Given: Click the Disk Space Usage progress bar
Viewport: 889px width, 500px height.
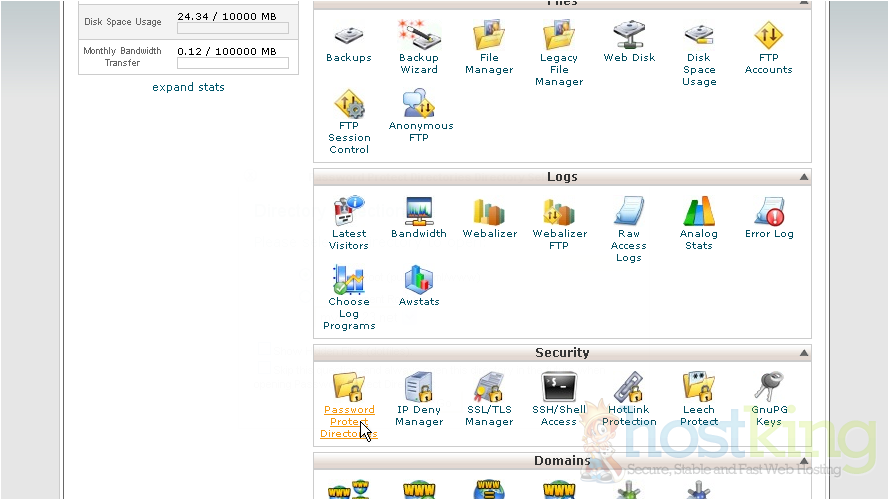Looking at the screenshot, I should [232, 29].
